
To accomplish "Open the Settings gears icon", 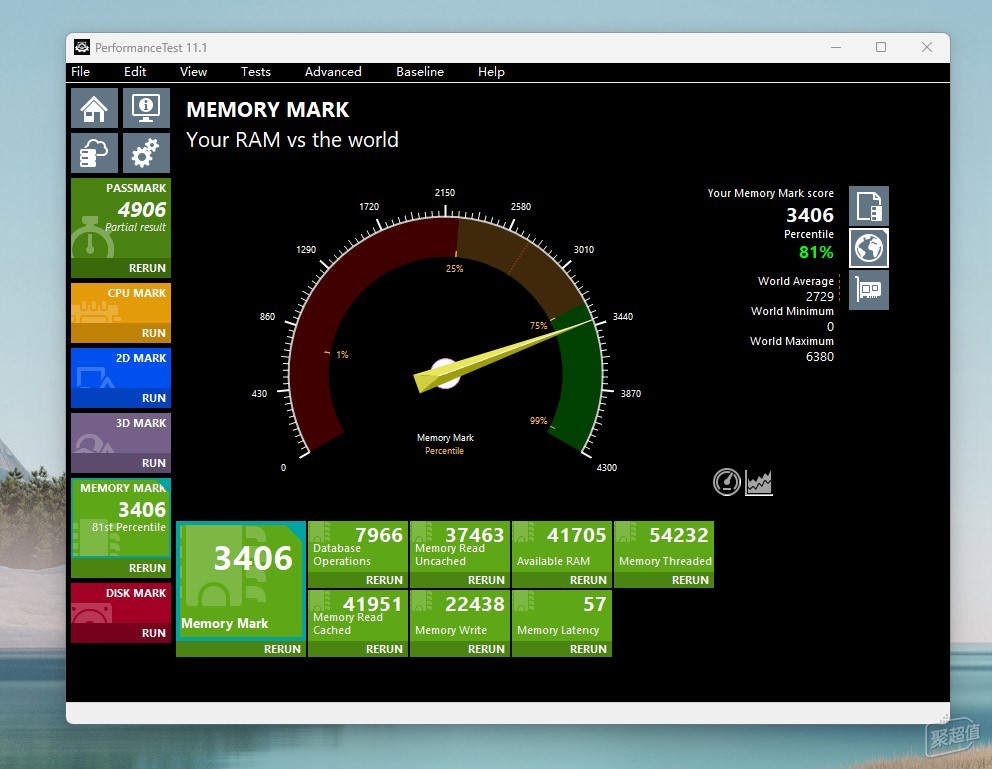I will tap(146, 152).
